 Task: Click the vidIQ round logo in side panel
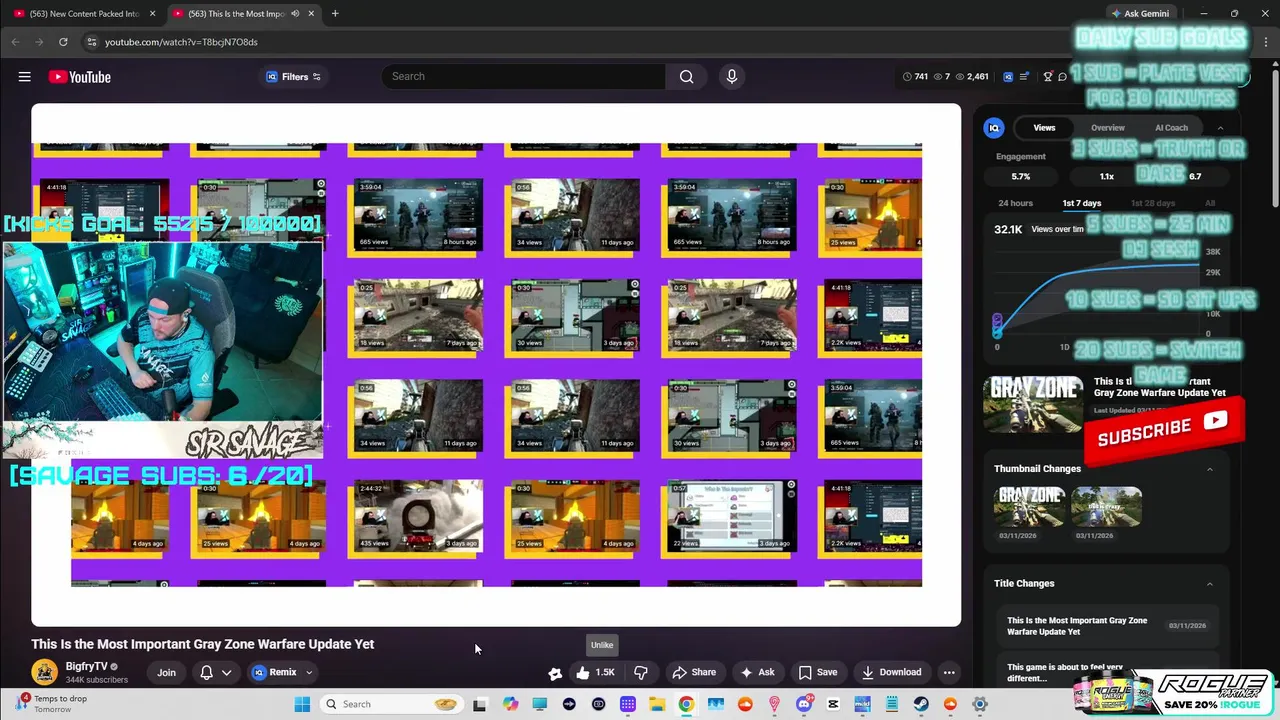[x=994, y=128]
